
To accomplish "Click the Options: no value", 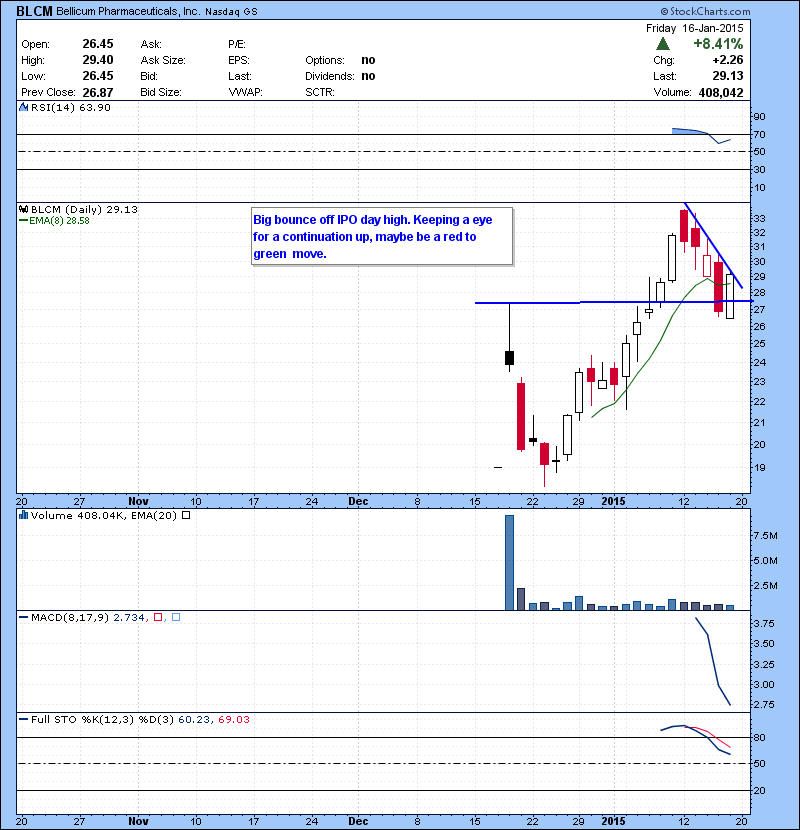I will pyautogui.click(x=368, y=60).
